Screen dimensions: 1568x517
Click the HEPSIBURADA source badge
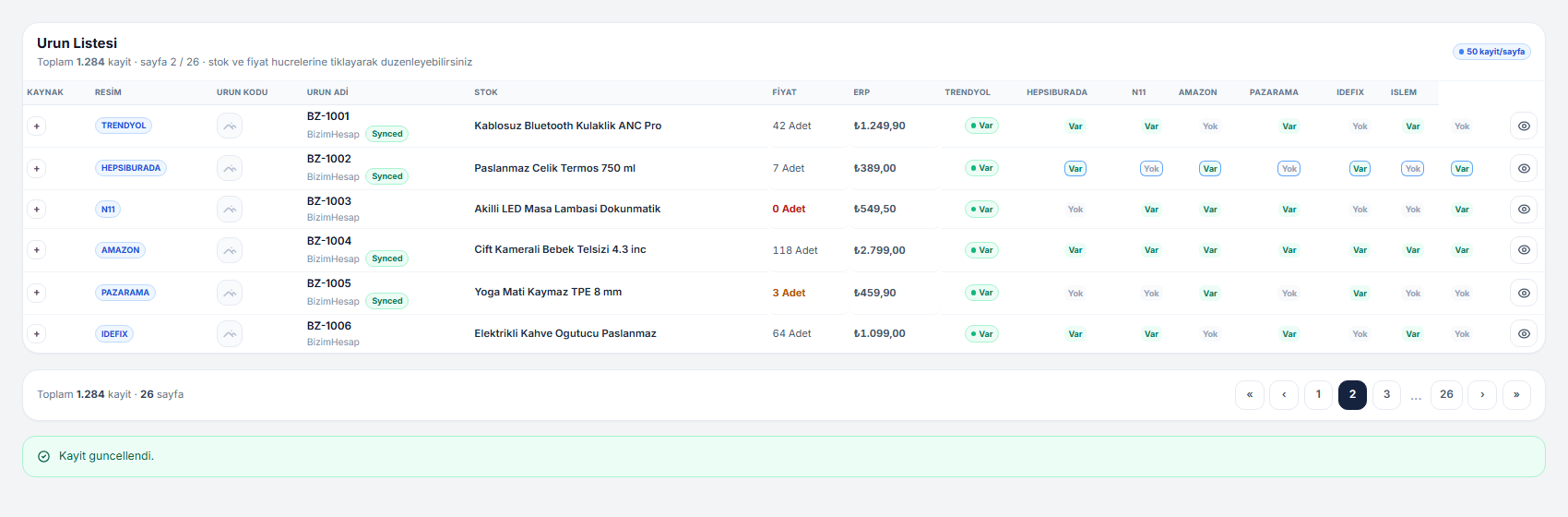(x=131, y=168)
